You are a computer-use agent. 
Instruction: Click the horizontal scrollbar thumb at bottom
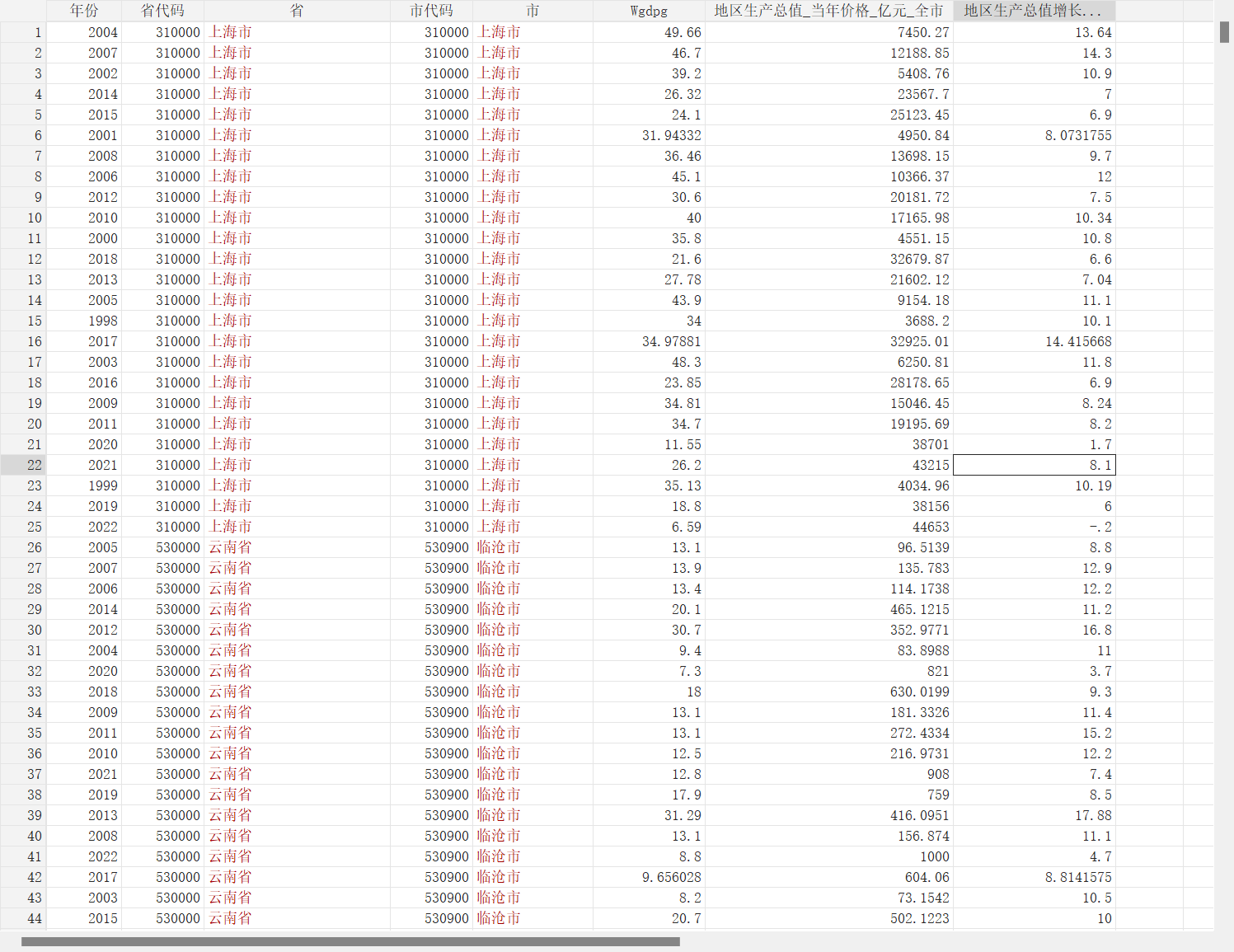[350, 941]
